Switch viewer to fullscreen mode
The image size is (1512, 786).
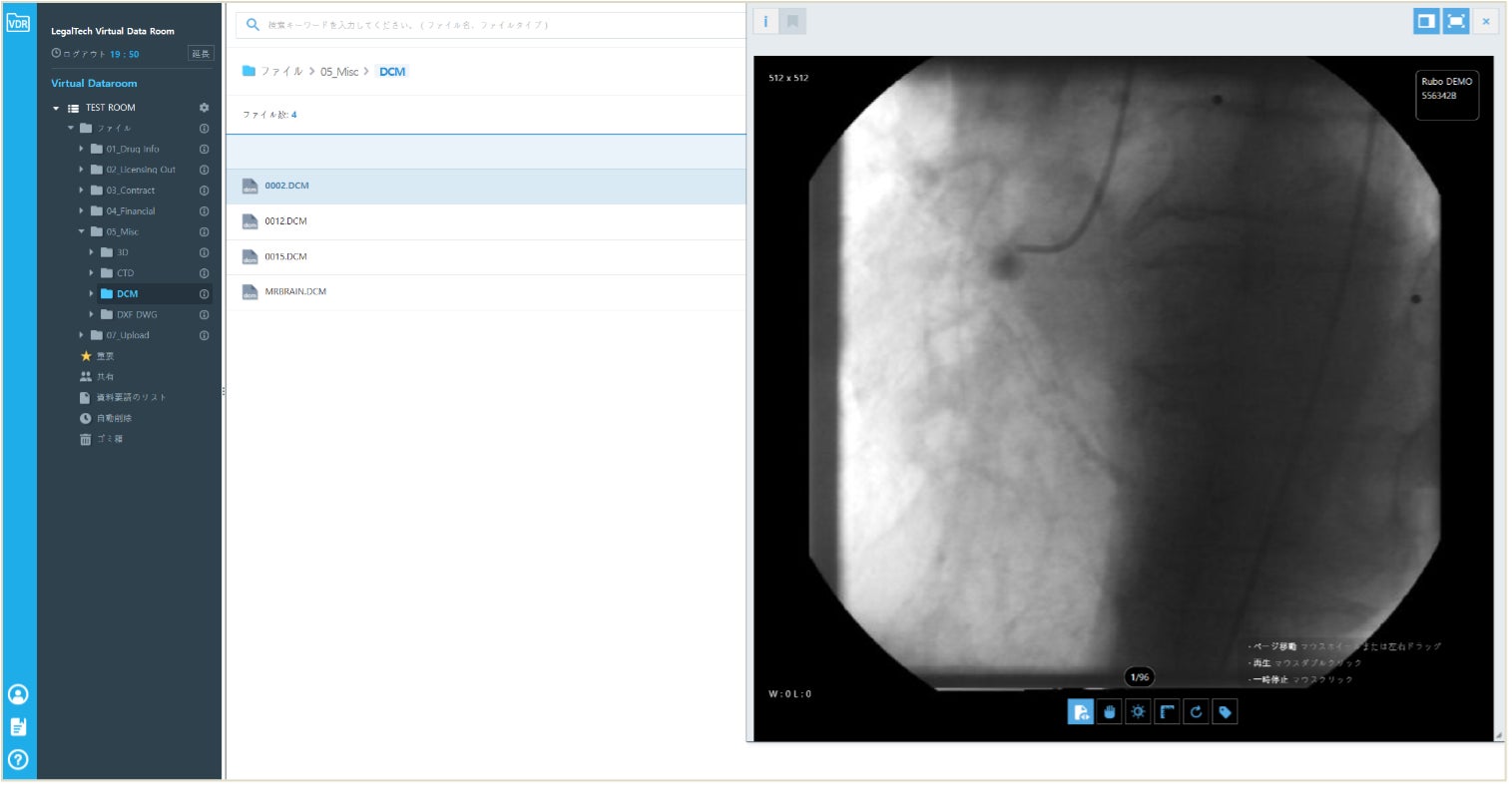point(1456,21)
